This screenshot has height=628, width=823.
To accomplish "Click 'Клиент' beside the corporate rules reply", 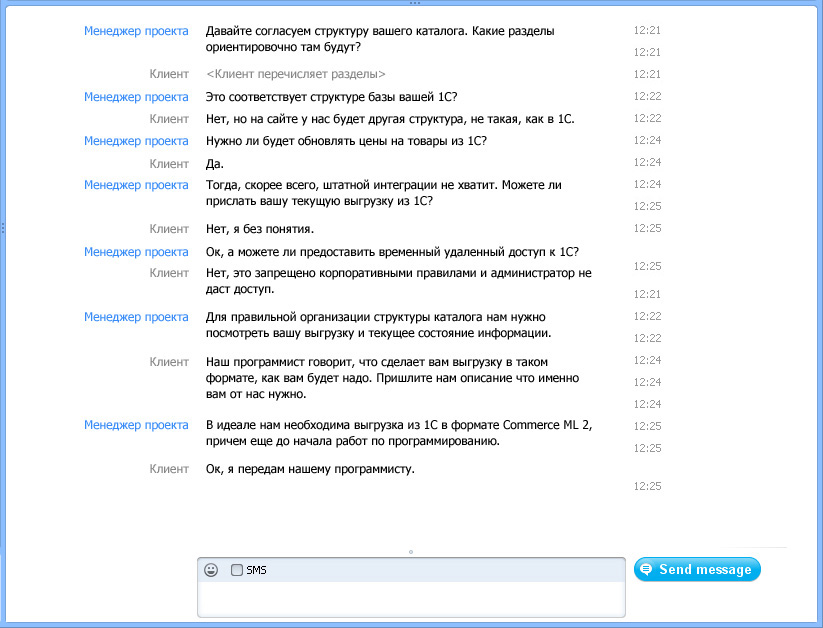I will [x=169, y=272].
